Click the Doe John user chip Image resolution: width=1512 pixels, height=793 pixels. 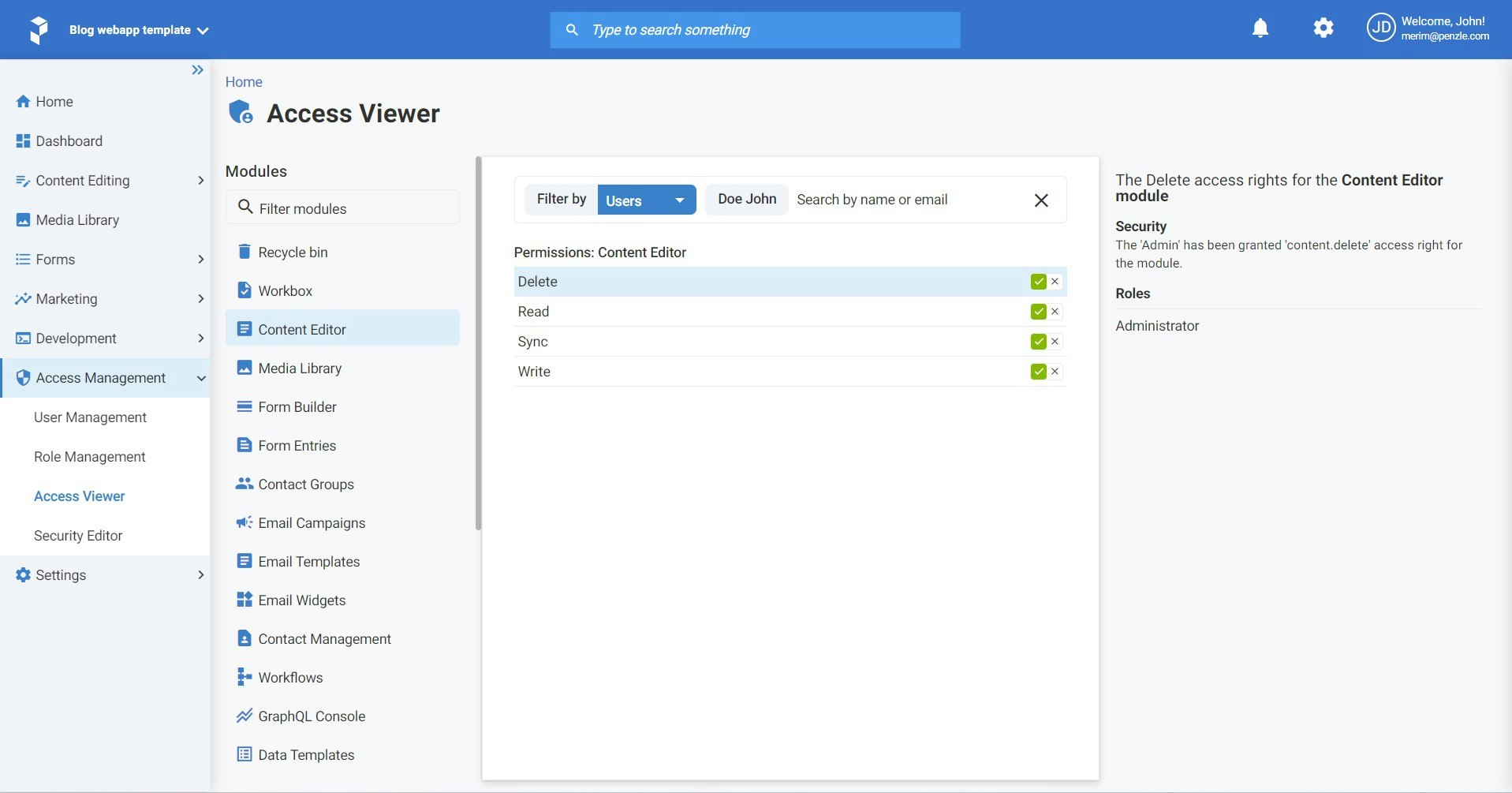pyautogui.click(x=747, y=200)
